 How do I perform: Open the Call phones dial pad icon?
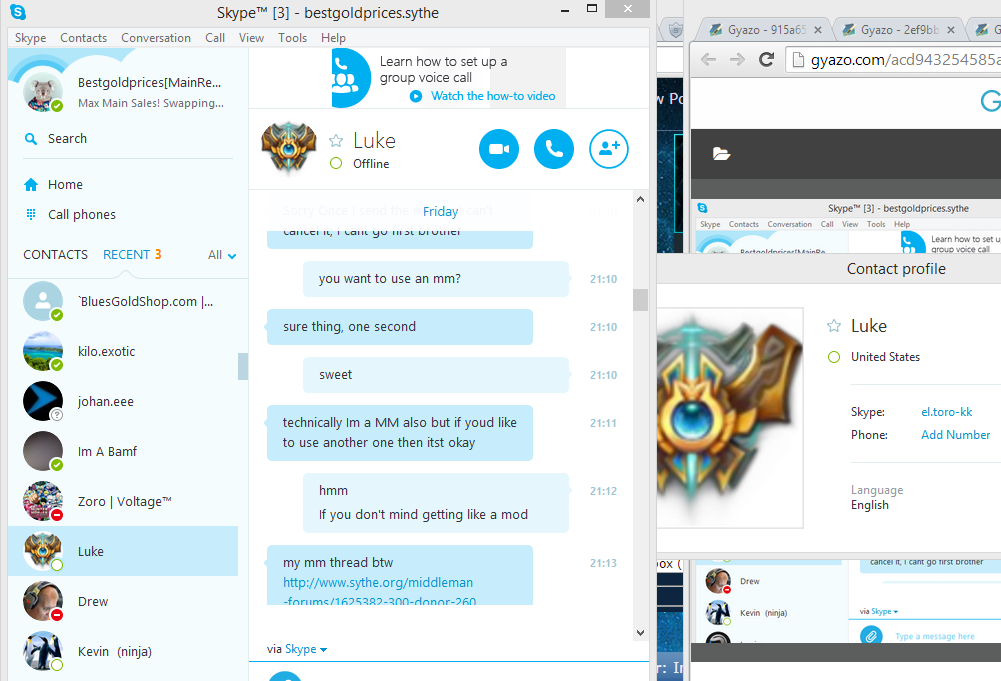point(31,214)
